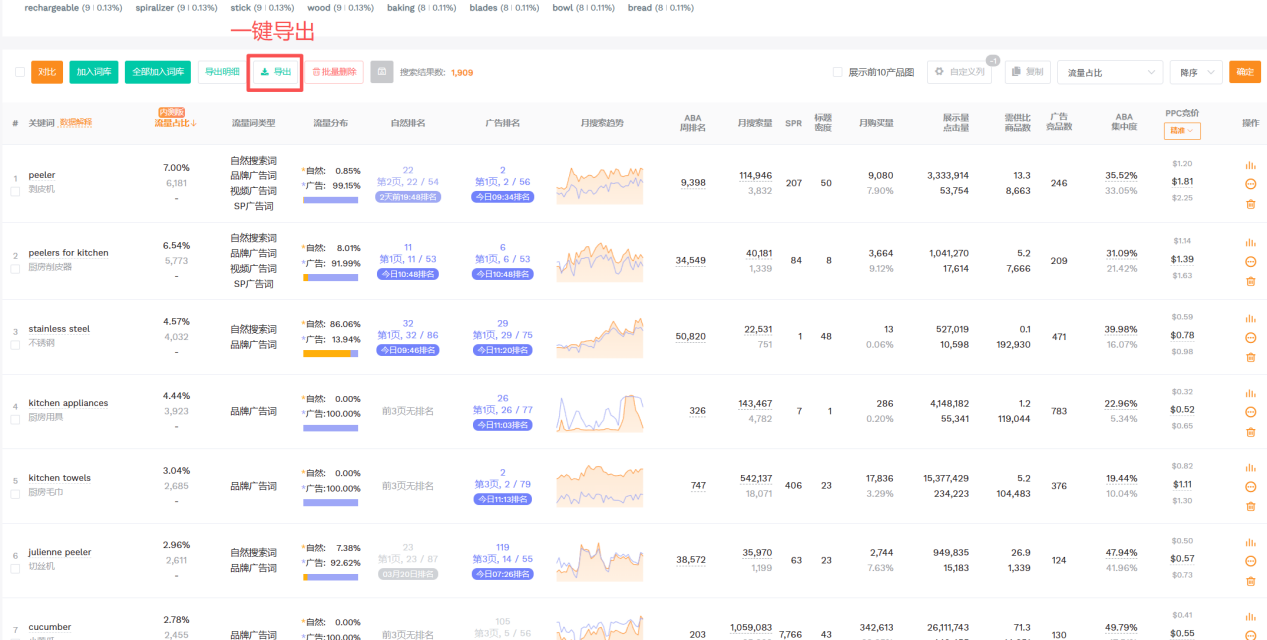The width and height of the screenshot is (1267, 640).
Task: Open the 流量占比 sort field dropdown
Action: tap(1109, 72)
